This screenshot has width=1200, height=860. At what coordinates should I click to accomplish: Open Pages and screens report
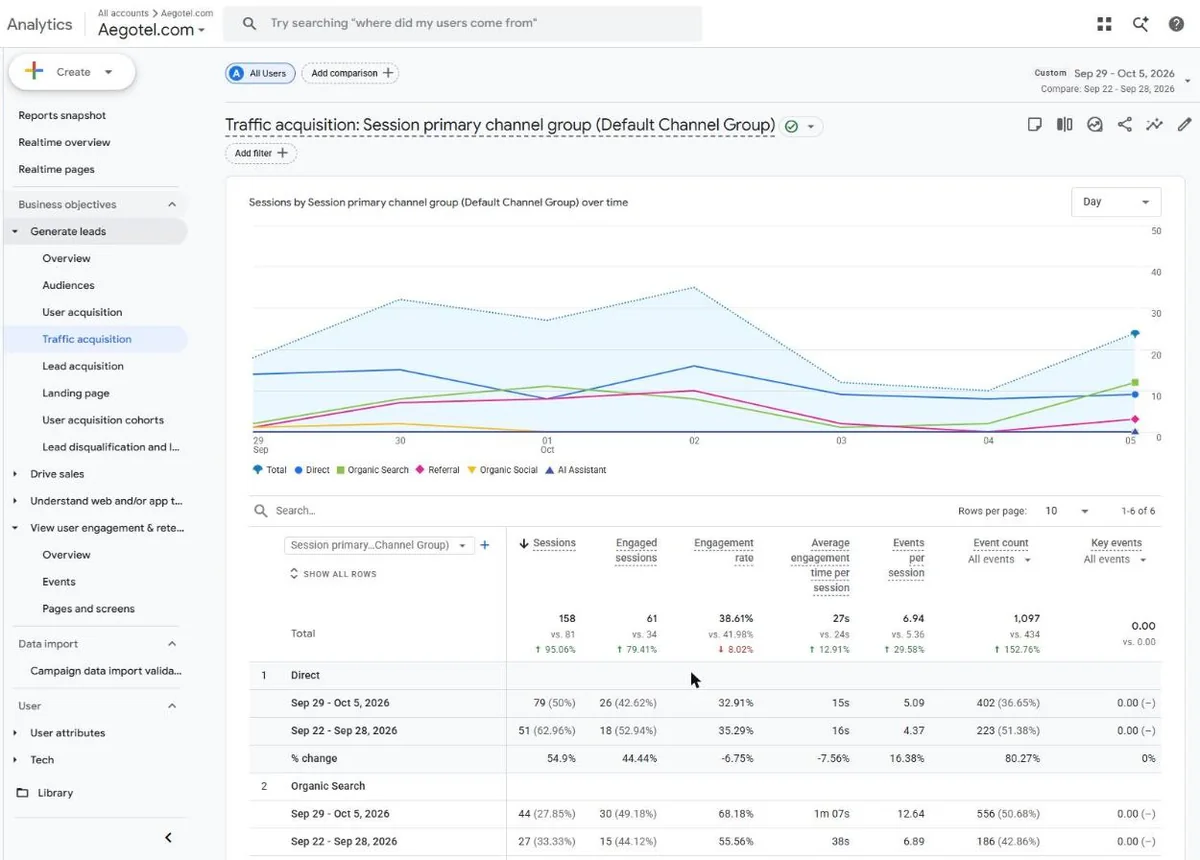(88, 609)
